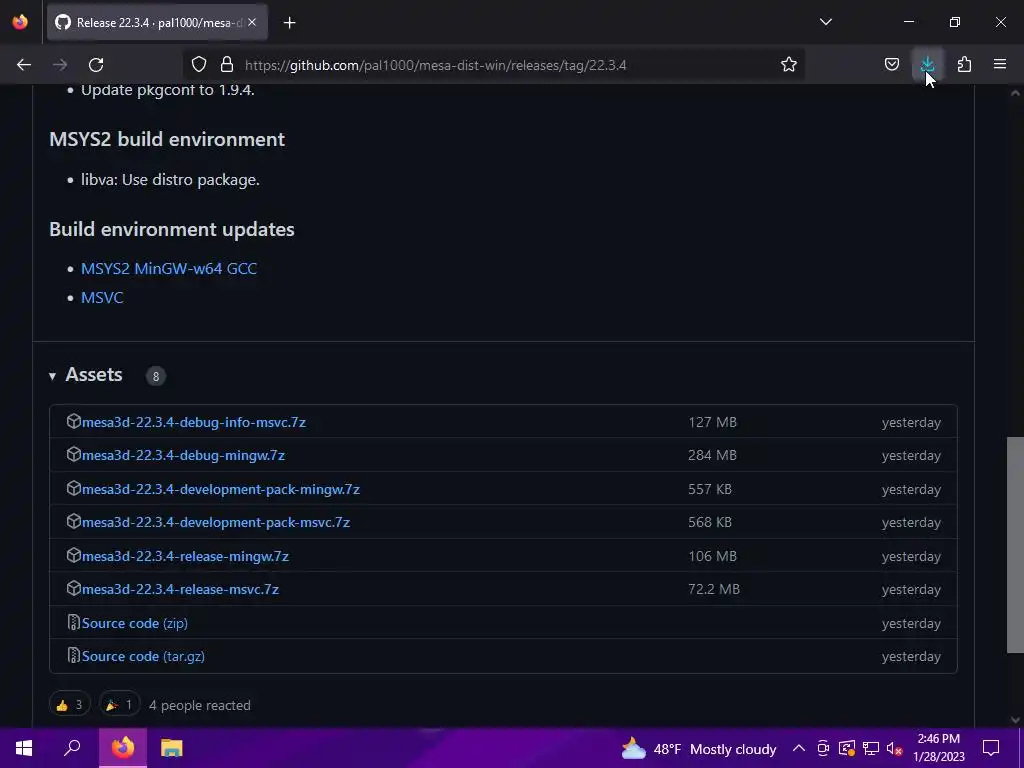This screenshot has width=1024, height=768.
Task: Download mesa3d-22.3.4-development-pack-msvc.7z
Action: click(x=216, y=522)
